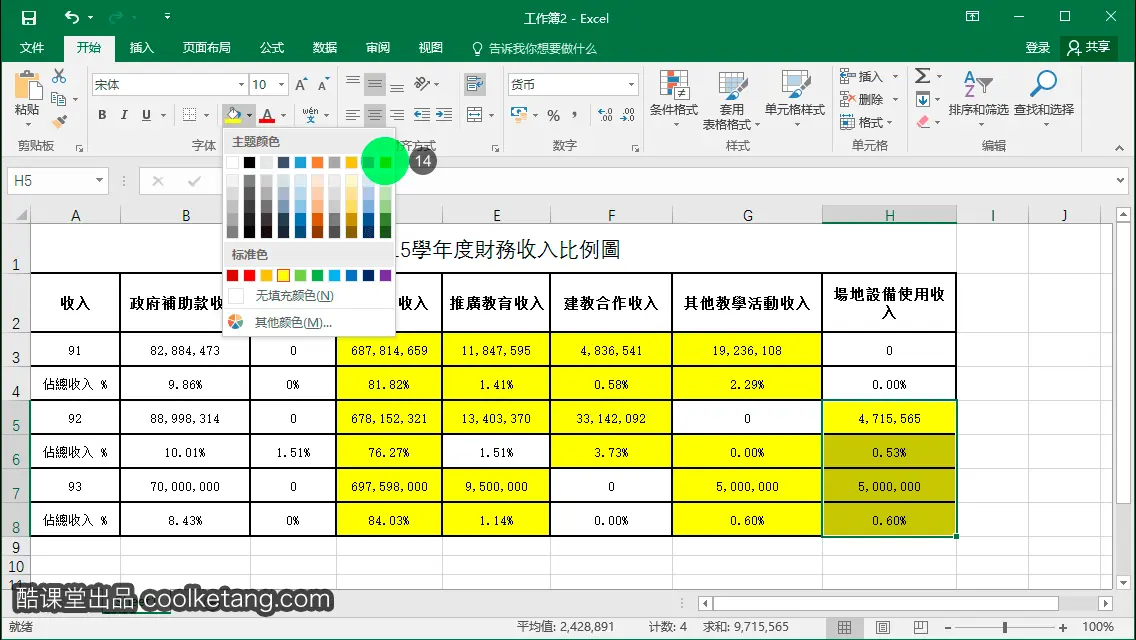Click the Undo arrow icon
This screenshot has width=1136, height=640.
pyautogui.click(x=71, y=17)
